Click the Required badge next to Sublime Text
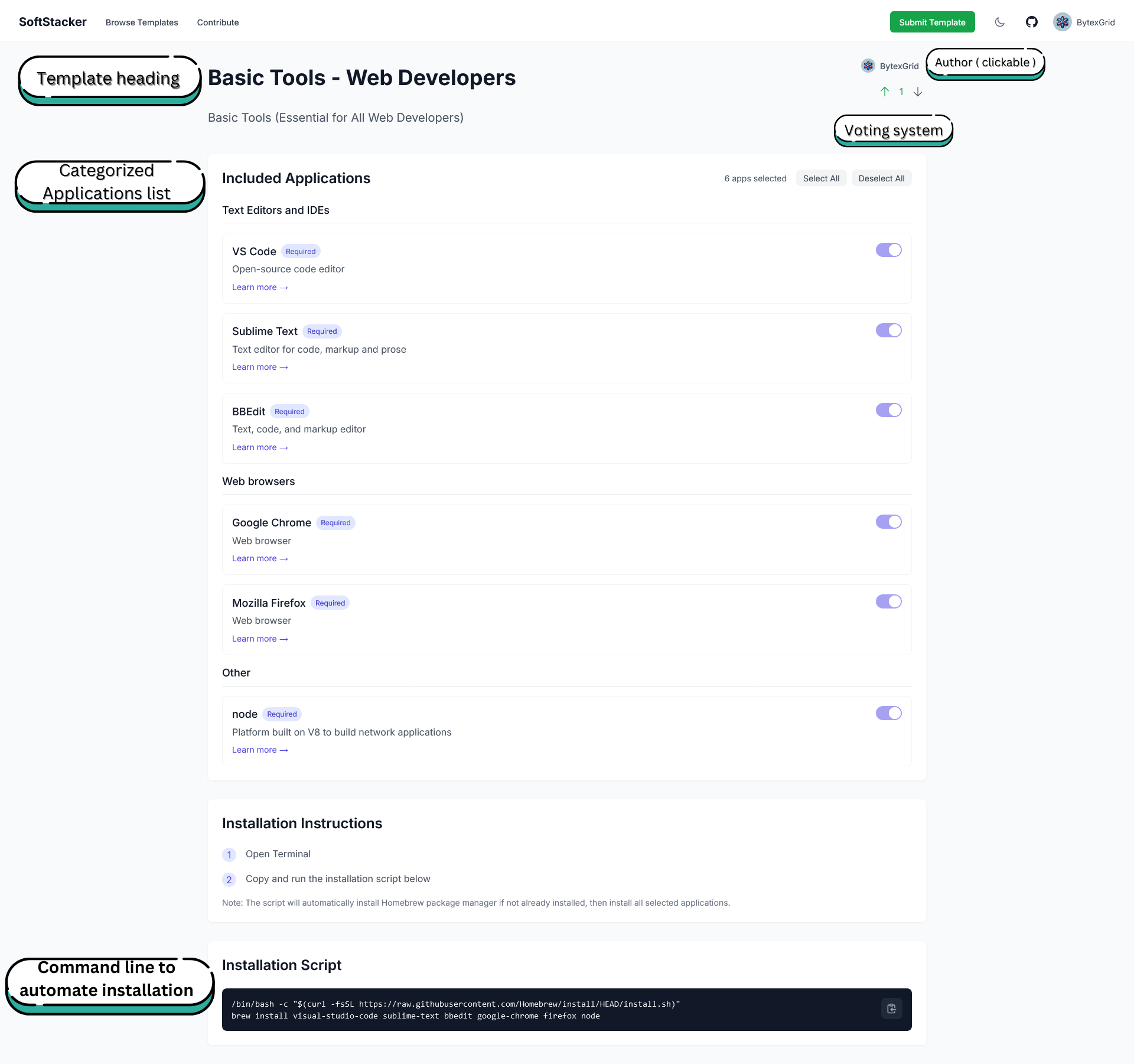Viewport: 1134px width, 1064px height. click(x=322, y=331)
